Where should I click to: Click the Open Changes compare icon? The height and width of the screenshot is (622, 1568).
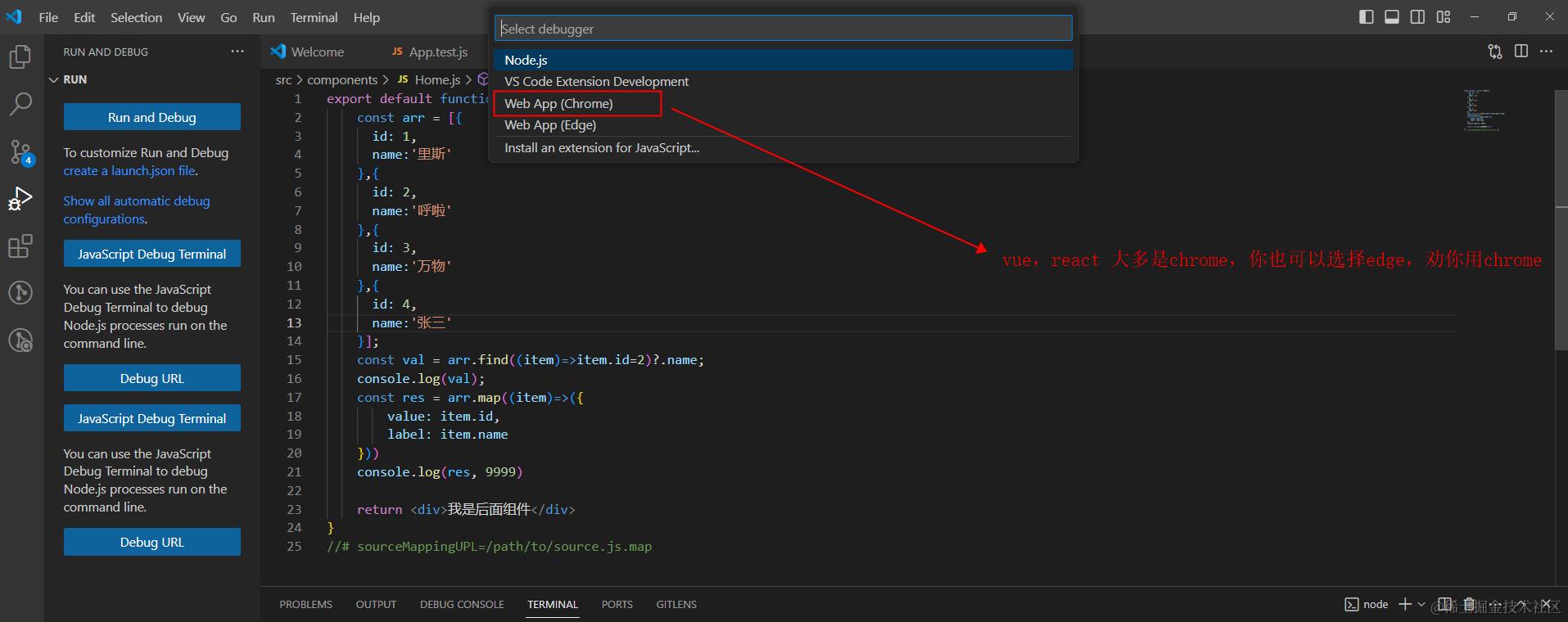tap(1495, 52)
